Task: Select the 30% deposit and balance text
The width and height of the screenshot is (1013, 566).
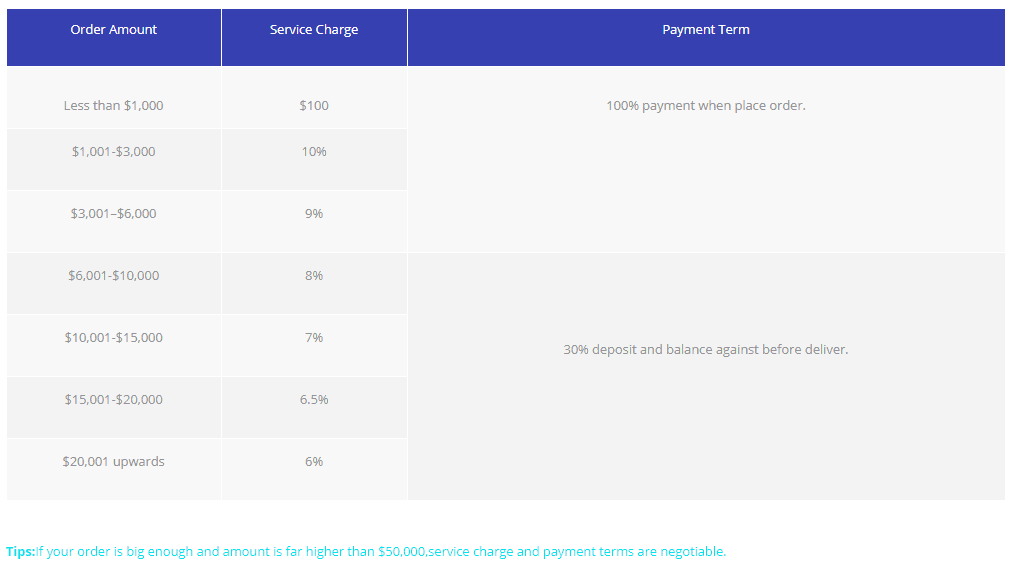Action: point(706,350)
